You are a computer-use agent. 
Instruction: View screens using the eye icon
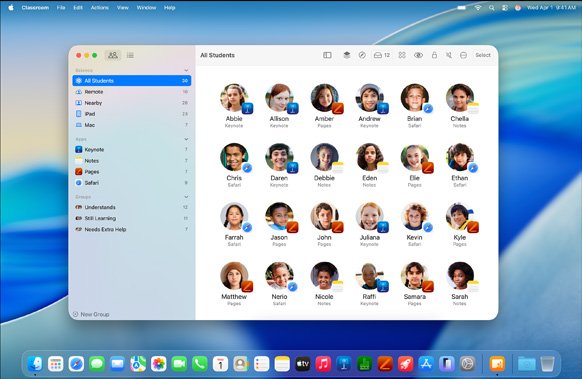[x=418, y=55]
